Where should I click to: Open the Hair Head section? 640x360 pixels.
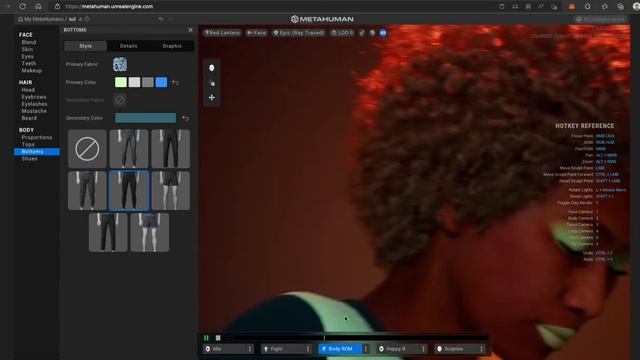click(x=28, y=90)
